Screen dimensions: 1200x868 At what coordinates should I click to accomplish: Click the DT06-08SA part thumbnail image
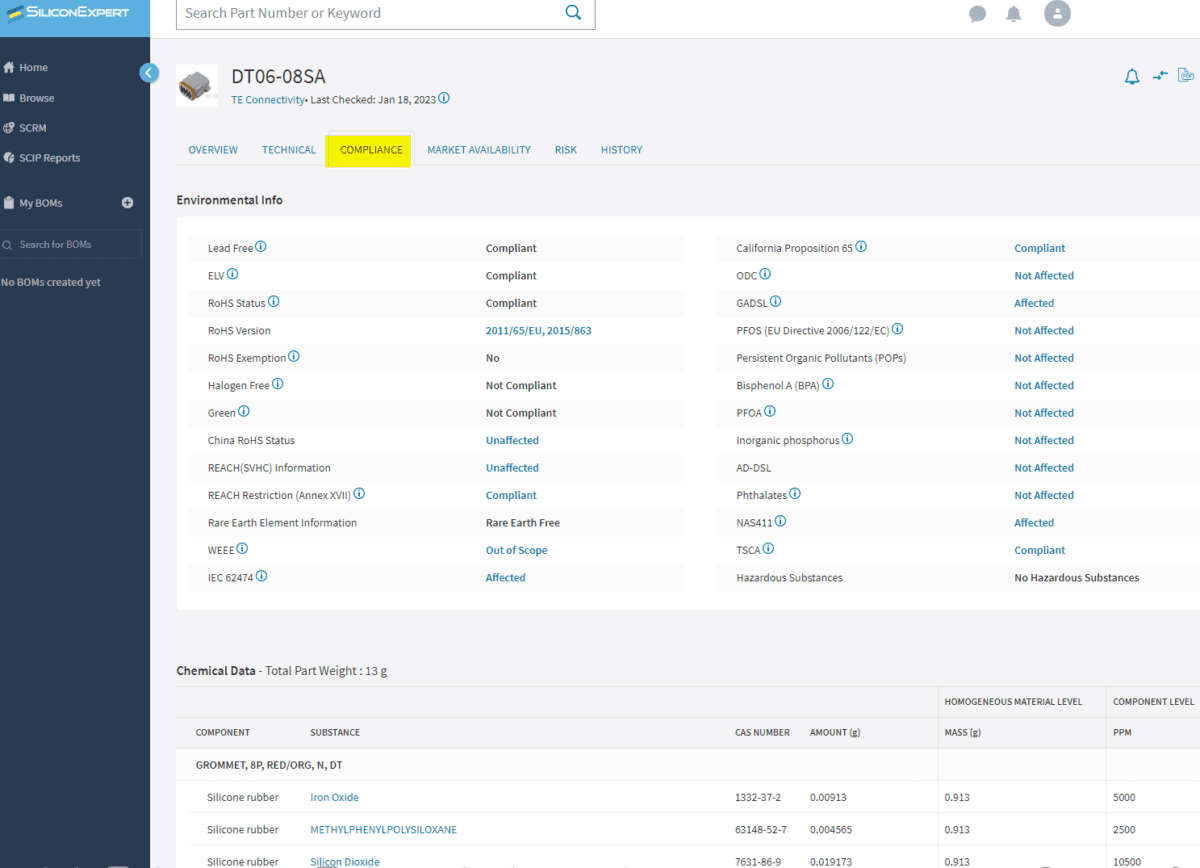point(197,86)
